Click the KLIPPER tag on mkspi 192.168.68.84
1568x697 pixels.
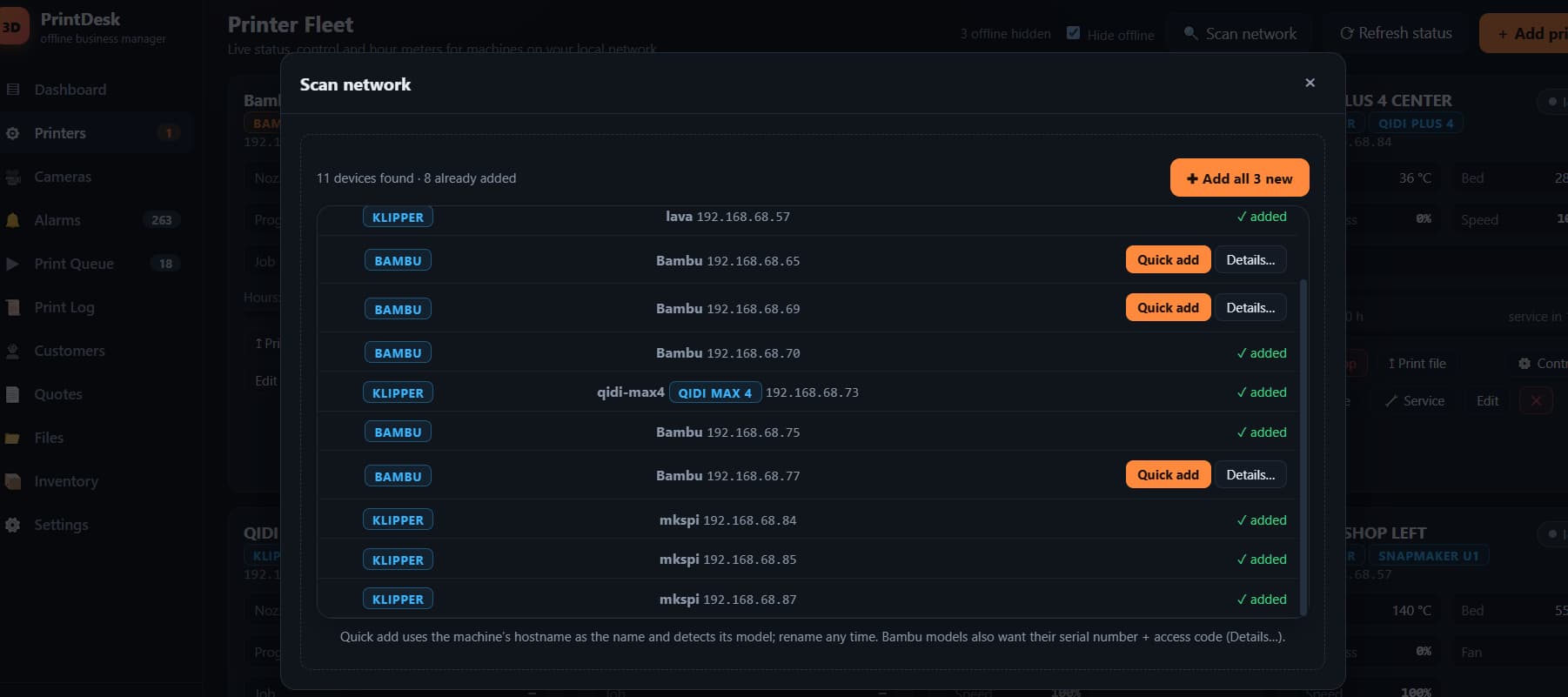coord(398,519)
